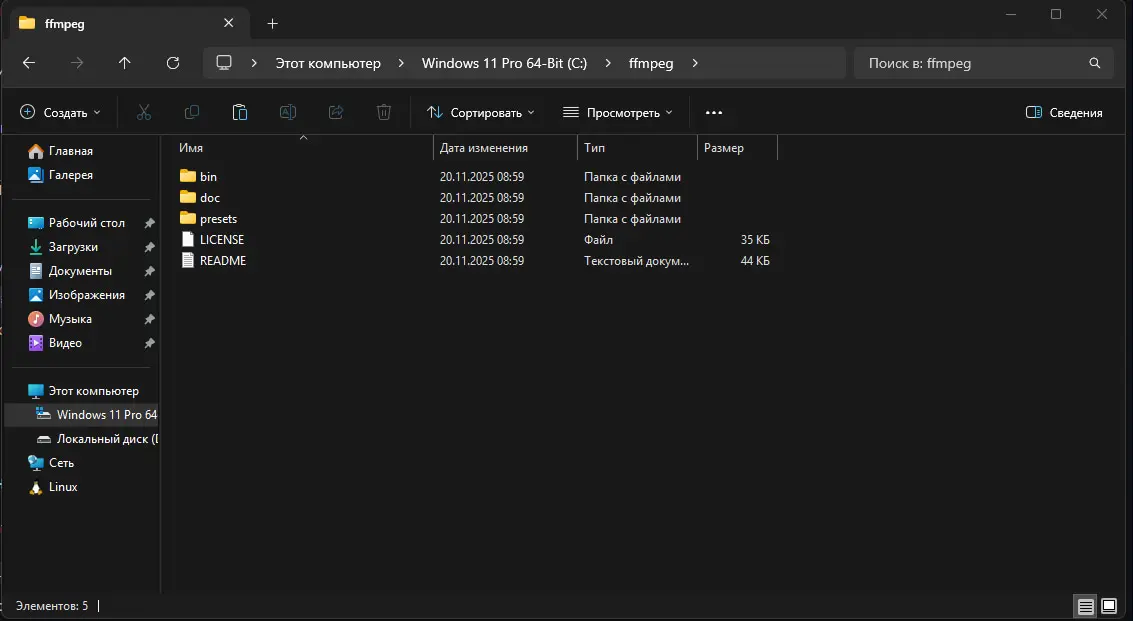The height and width of the screenshot is (621, 1133).
Task: Click the Copy icon in toolbar
Action: point(191,112)
